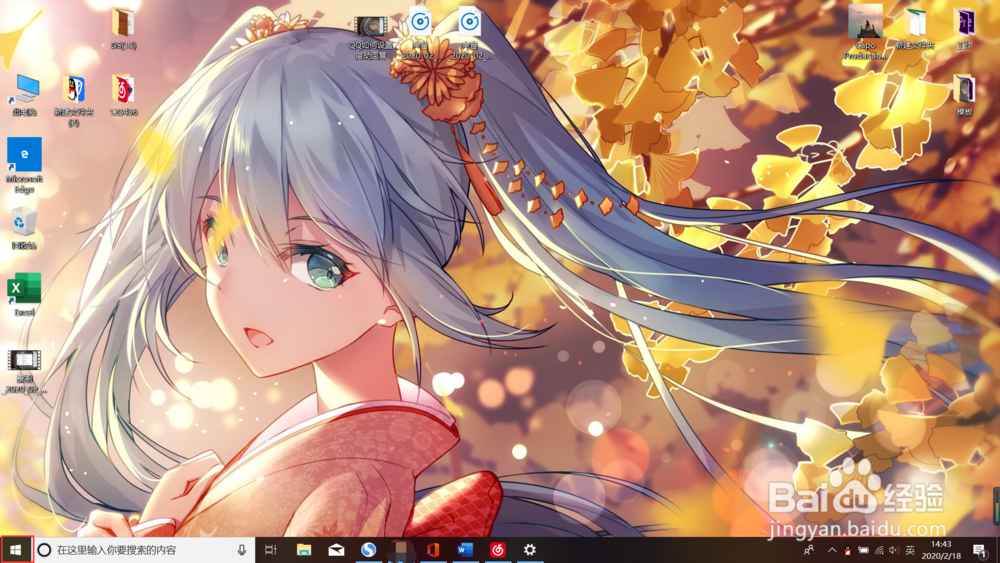Open the Windows Start menu
1000x563 pixels.
coord(16,550)
